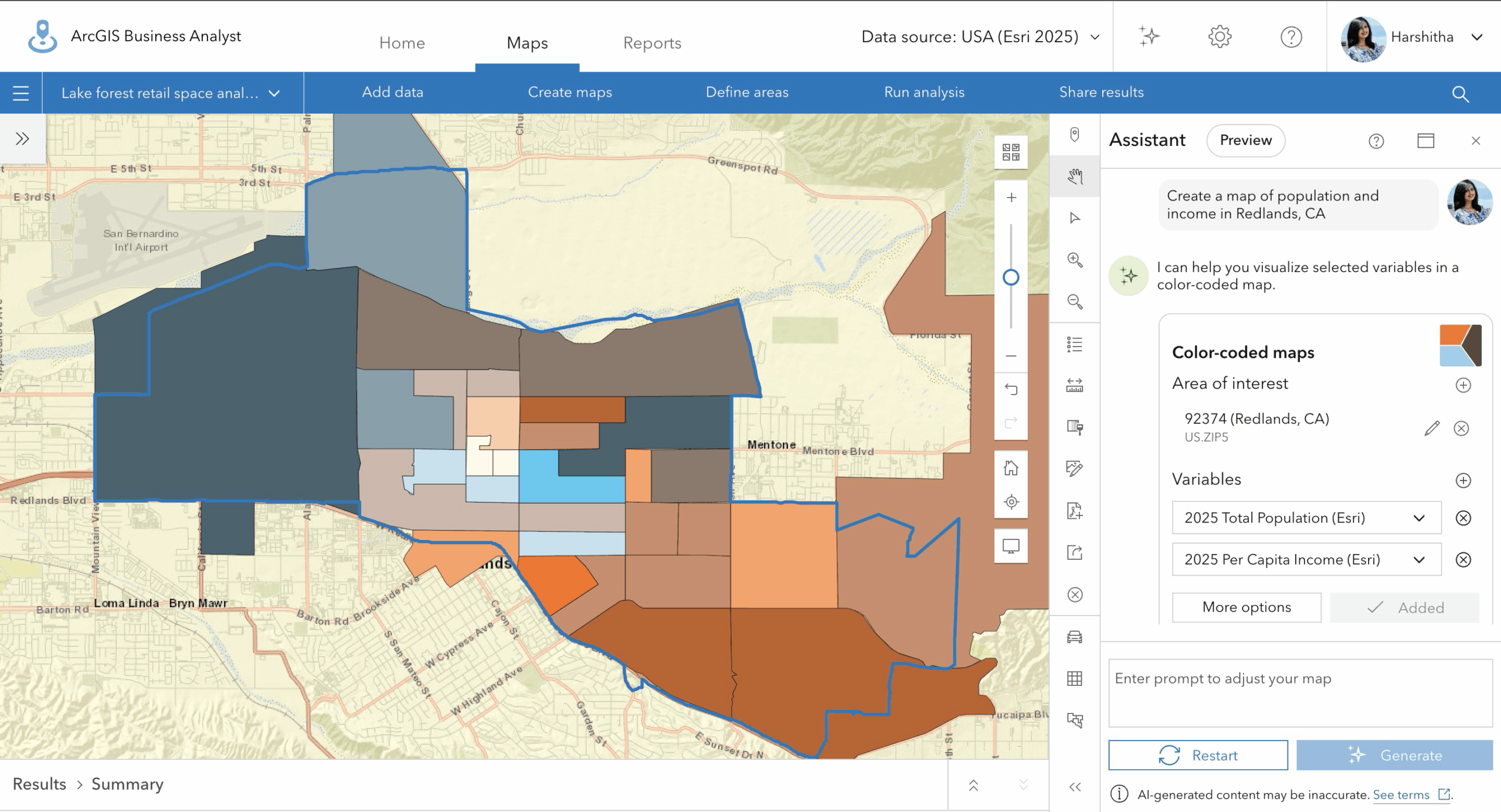Image resolution: width=1501 pixels, height=812 pixels.
Task: Remove the 92374 Redlands area of interest
Action: [x=1461, y=429]
